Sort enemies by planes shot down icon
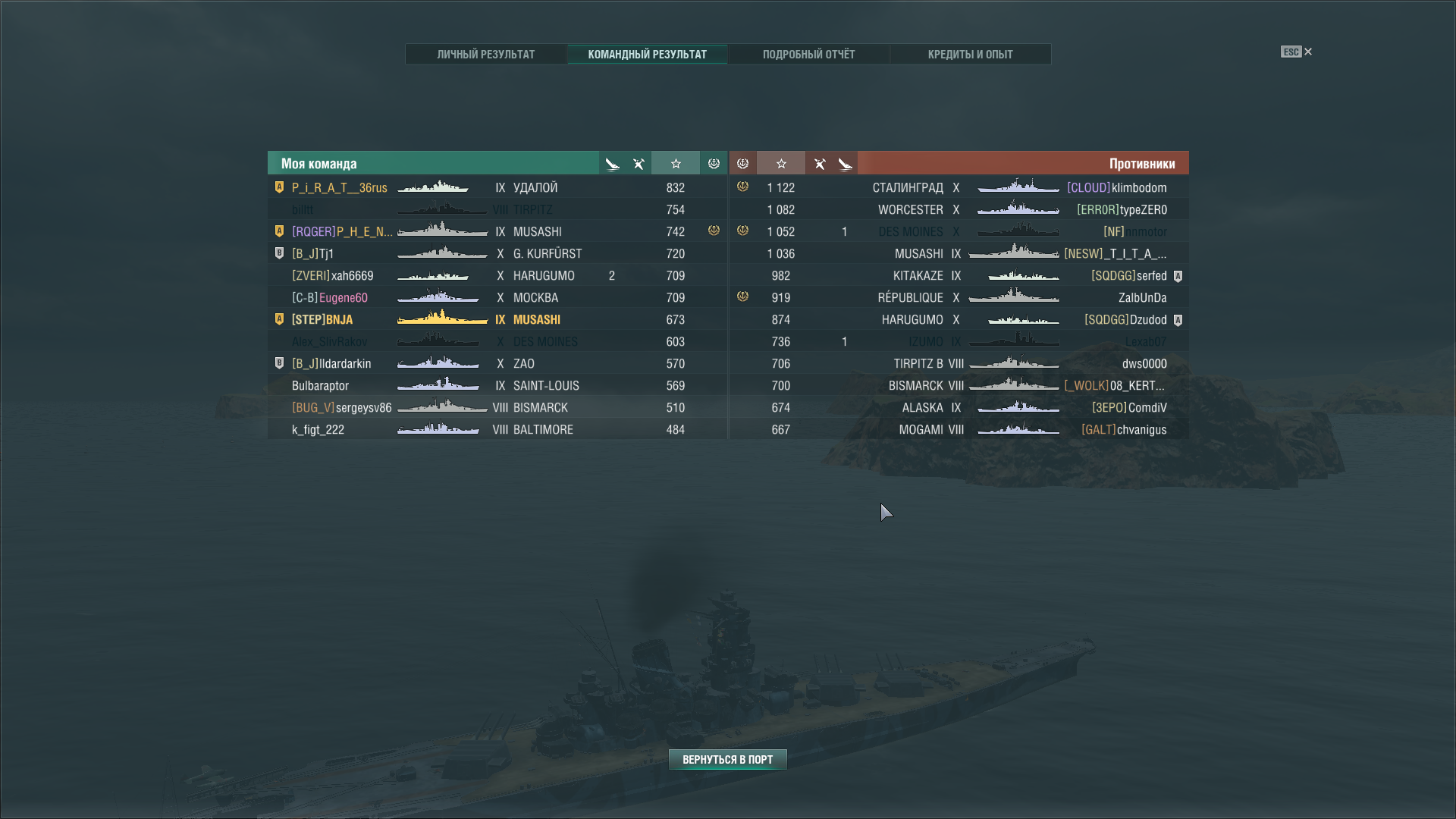The height and width of the screenshot is (819, 1456). [x=845, y=164]
